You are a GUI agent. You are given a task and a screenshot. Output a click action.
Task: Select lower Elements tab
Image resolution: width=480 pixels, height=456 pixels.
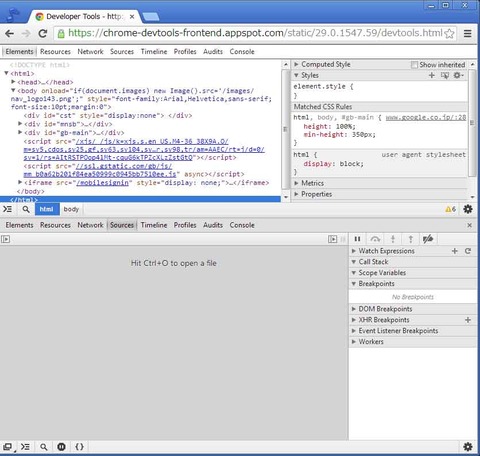(19, 225)
